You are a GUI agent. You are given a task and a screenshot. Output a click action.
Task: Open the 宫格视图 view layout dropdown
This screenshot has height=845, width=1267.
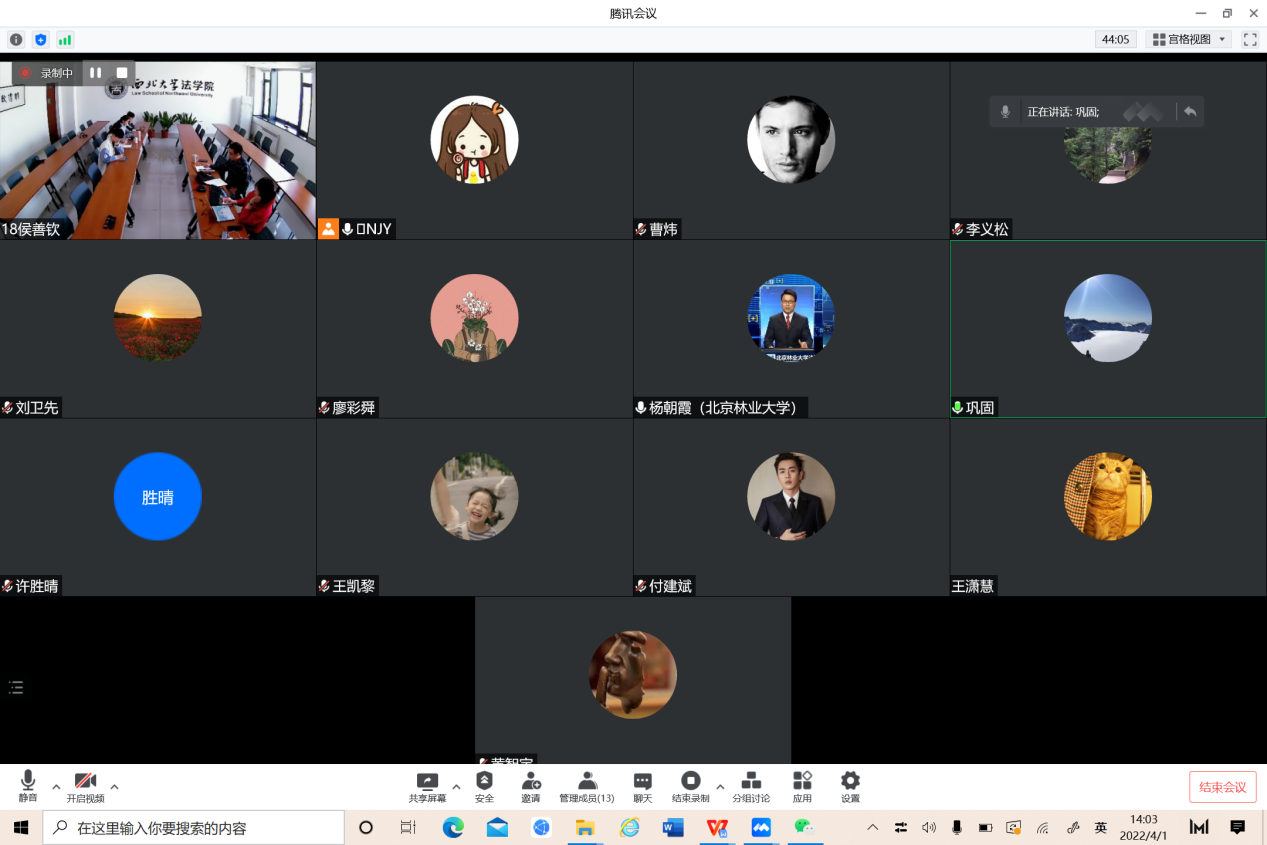[x=1188, y=40]
